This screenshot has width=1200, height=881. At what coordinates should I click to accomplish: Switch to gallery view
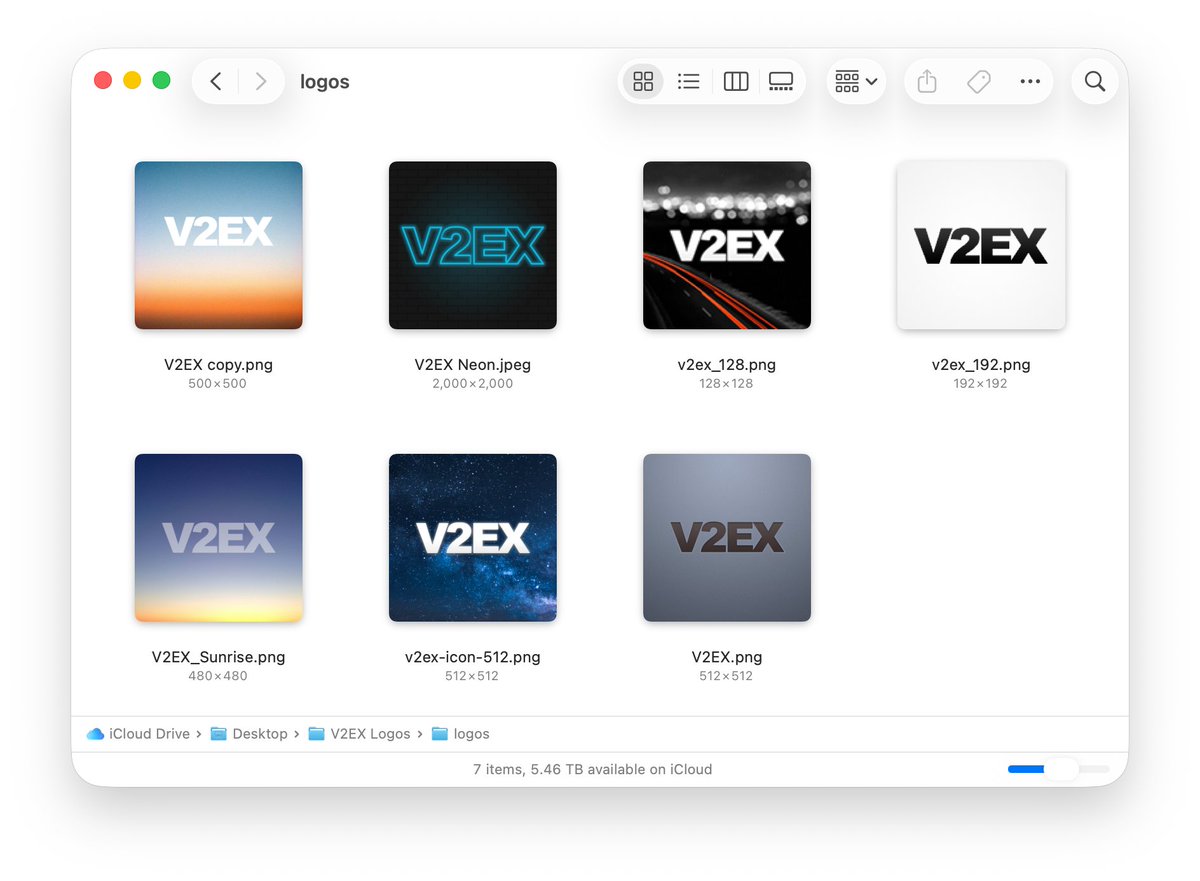781,81
